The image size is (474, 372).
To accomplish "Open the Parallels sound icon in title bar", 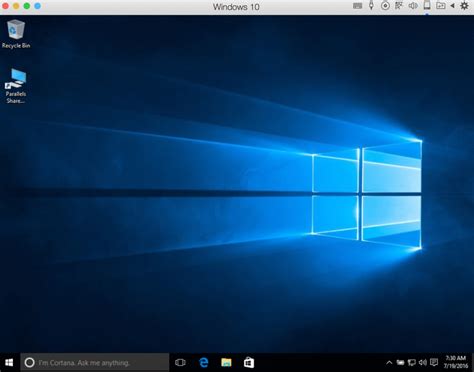I will [x=413, y=6].
